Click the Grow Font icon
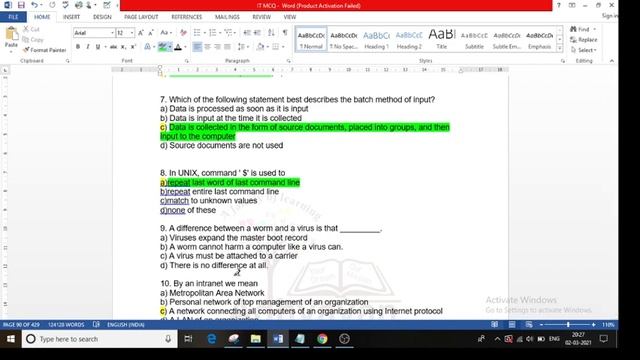Image resolution: width=640 pixels, height=360 pixels. (141, 33)
